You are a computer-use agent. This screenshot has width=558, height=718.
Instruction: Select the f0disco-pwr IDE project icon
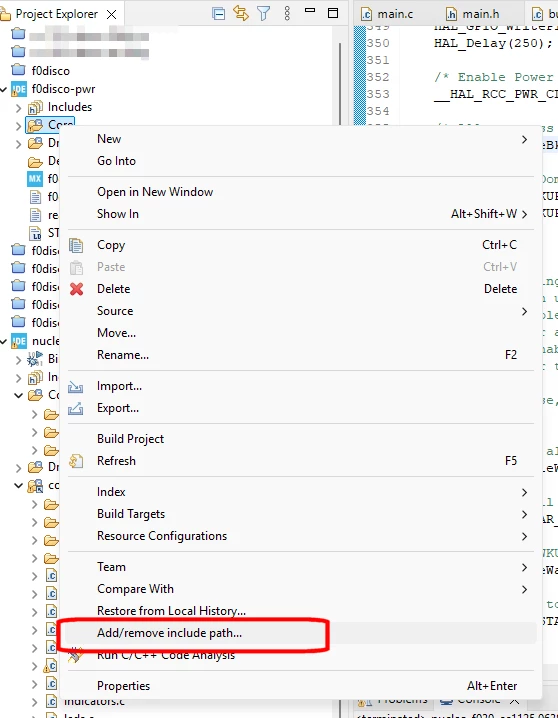click(19, 89)
